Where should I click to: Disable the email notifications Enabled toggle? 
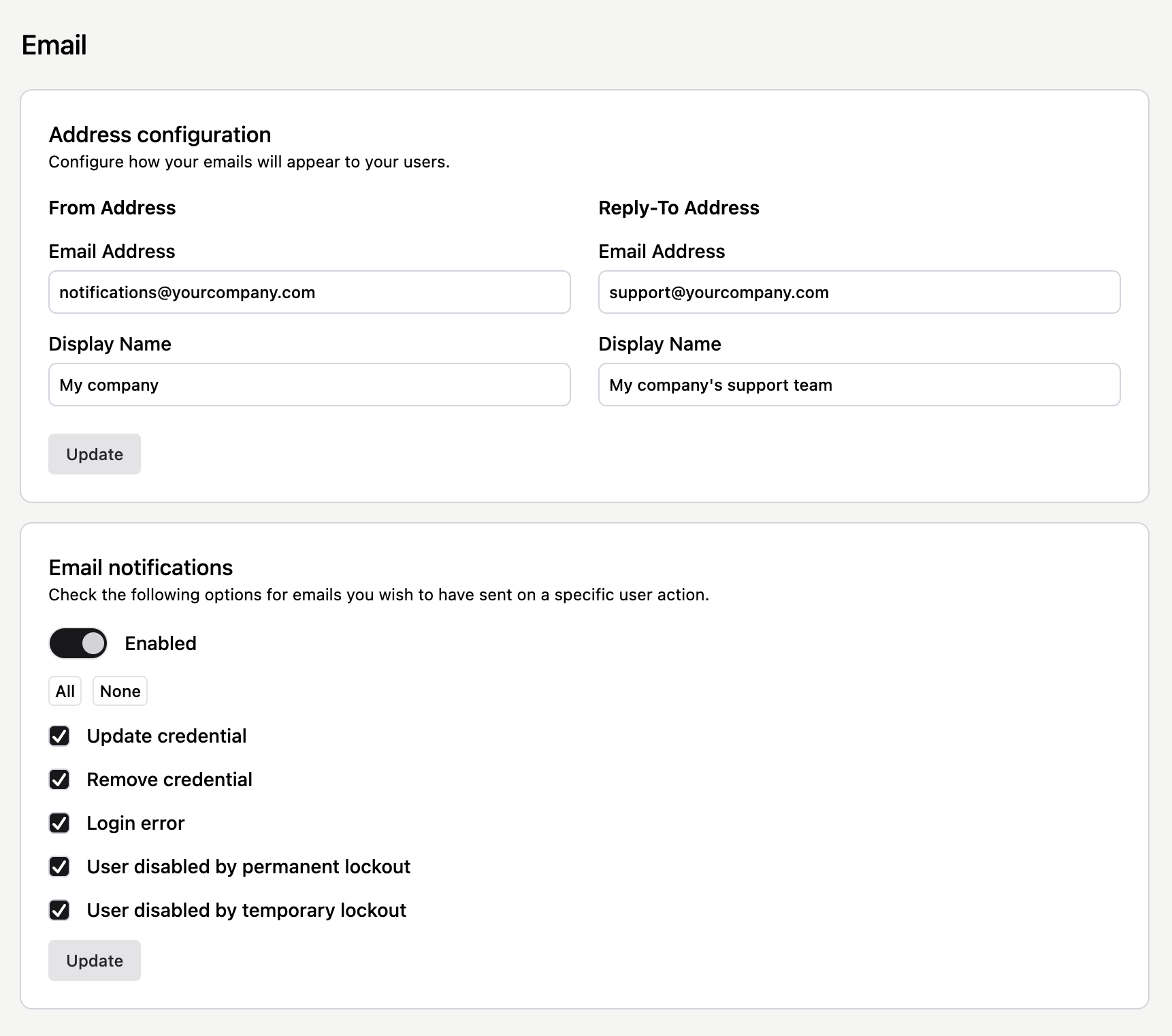coord(78,643)
